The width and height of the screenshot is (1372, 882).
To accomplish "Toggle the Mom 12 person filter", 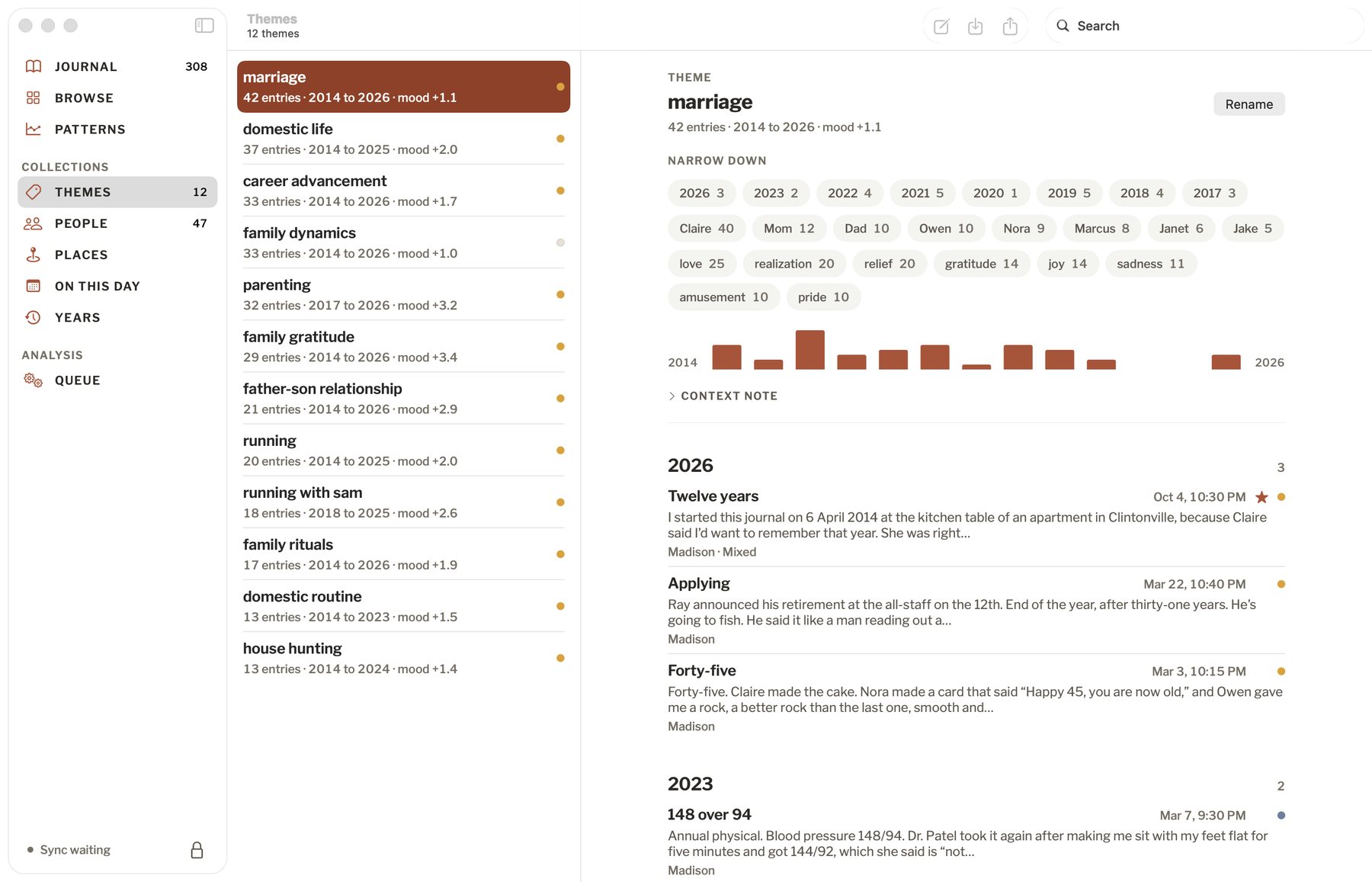I will click(x=789, y=229).
